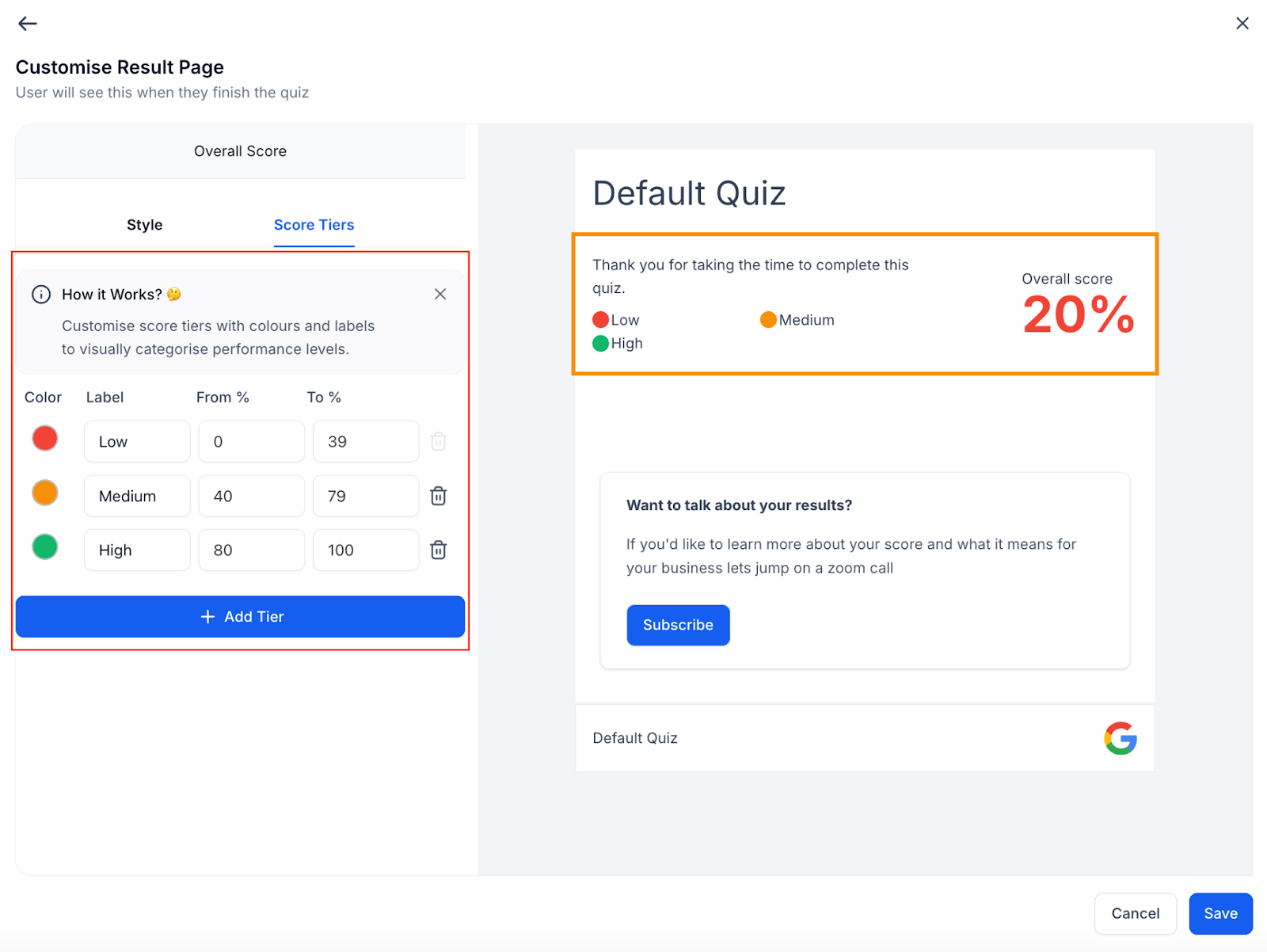The width and height of the screenshot is (1267, 952).
Task: Delete the Medium score tier
Action: [438, 496]
